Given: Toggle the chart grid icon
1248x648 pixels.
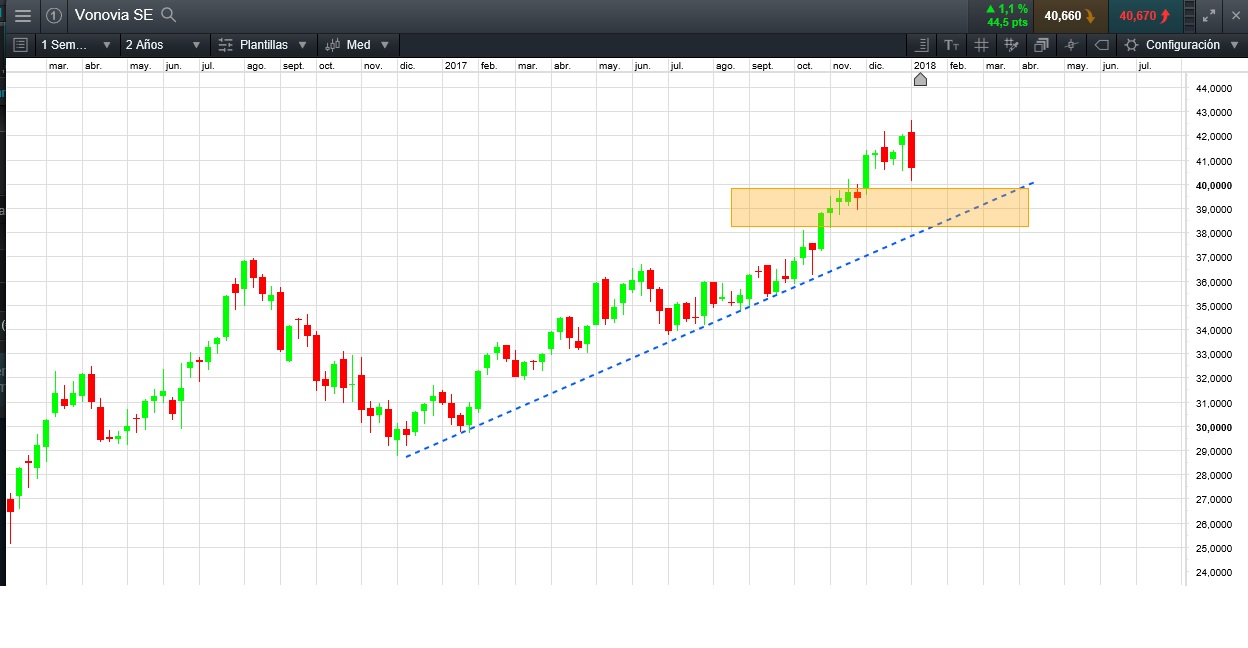Looking at the screenshot, I should (981, 45).
